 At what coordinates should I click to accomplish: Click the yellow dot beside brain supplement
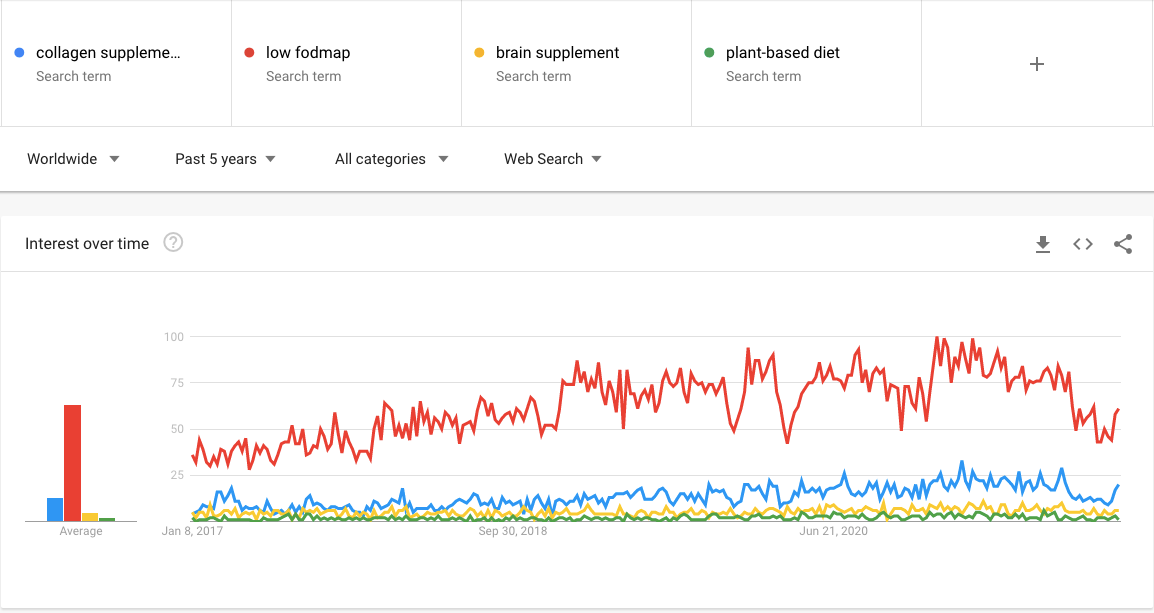(x=480, y=53)
